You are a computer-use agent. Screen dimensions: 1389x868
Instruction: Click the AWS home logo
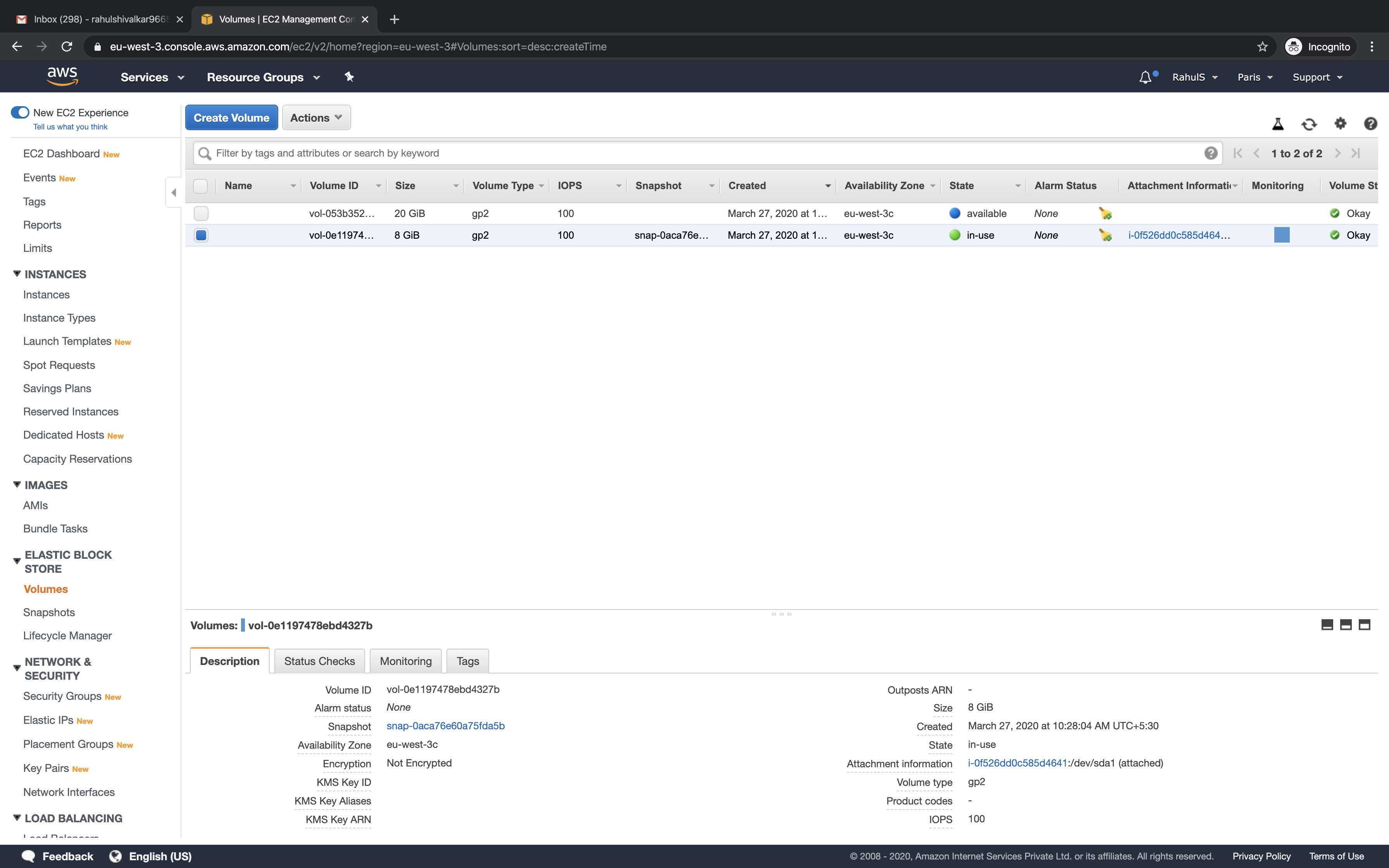pyautogui.click(x=62, y=76)
